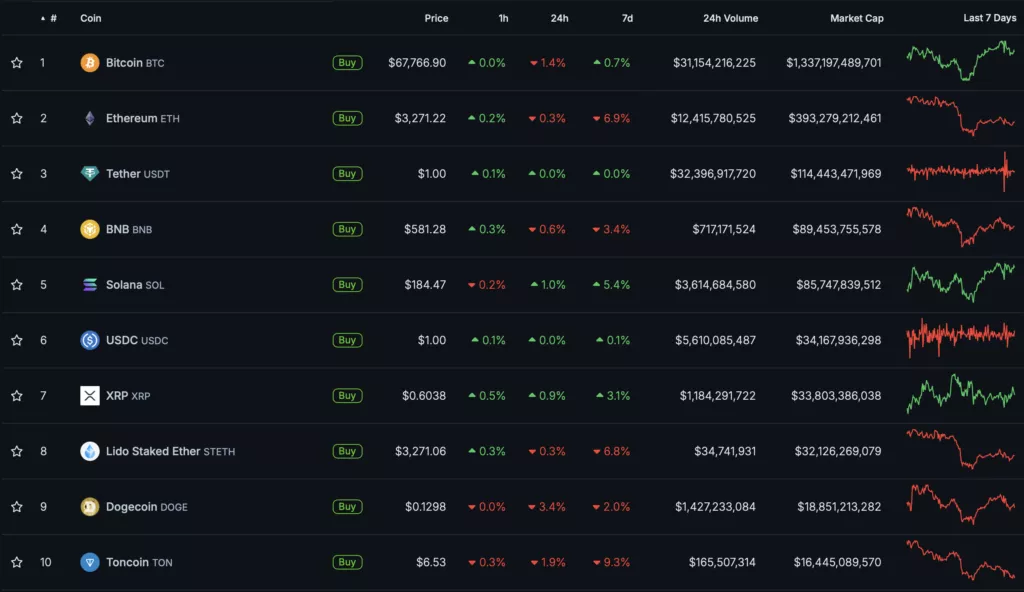The height and width of the screenshot is (592, 1024).
Task: Click the Ethereum diamond logo icon
Action: (x=90, y=118)
